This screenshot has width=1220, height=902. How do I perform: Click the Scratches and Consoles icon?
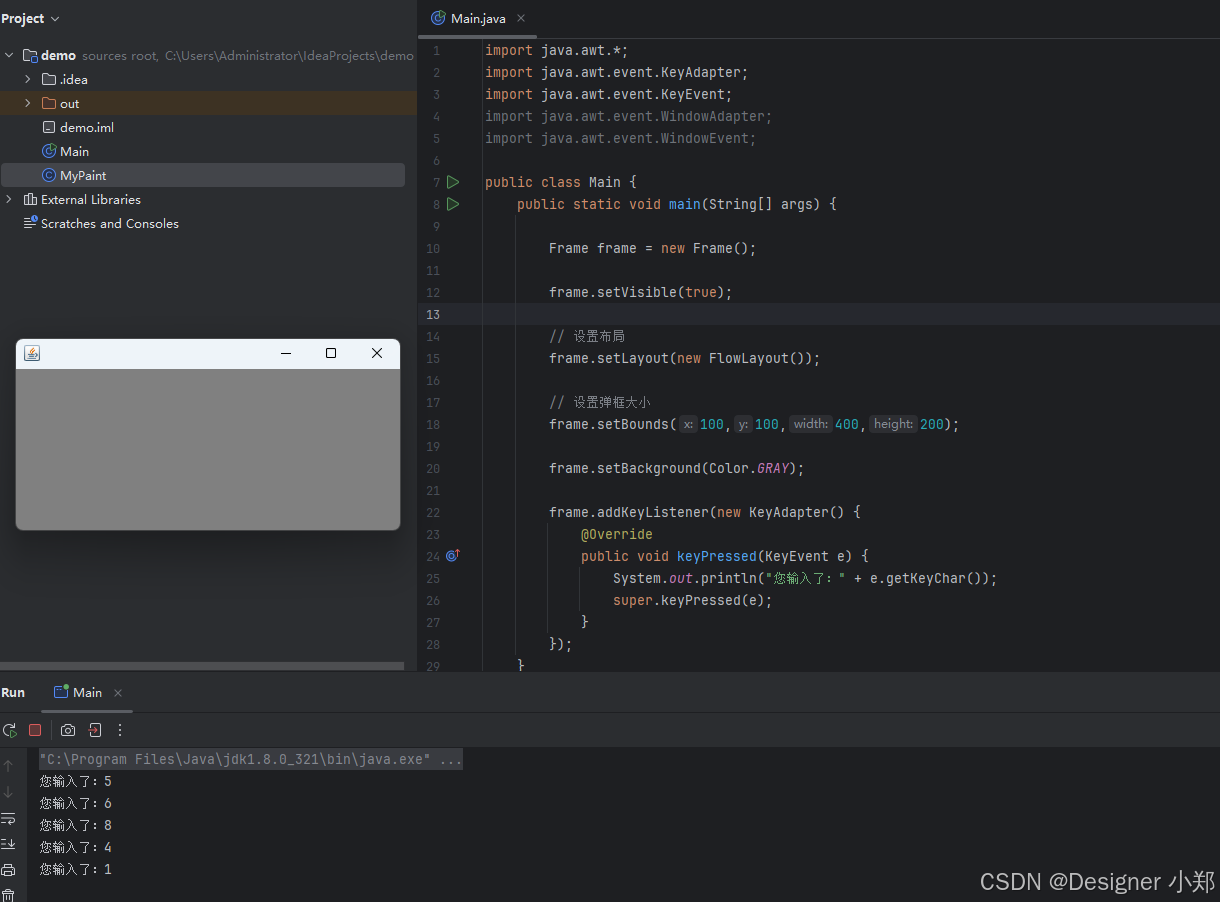pyautogui.click(x=30, y=223)
